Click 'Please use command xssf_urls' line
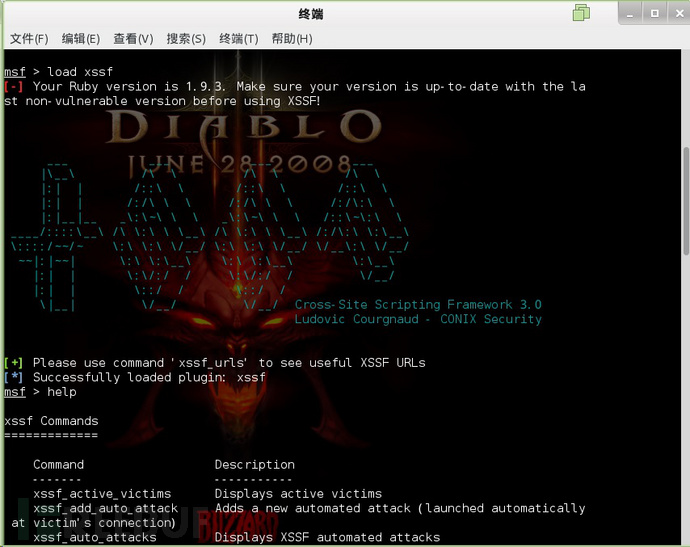This screenshot has width=690, height=547. [x=229, y=363]
